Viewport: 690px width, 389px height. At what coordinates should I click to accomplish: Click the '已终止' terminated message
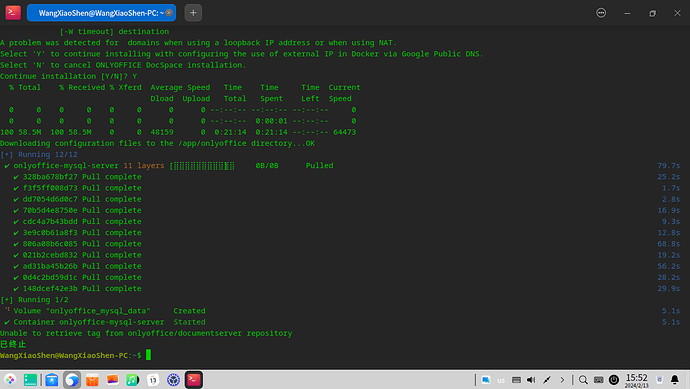(x=13, y=344)
